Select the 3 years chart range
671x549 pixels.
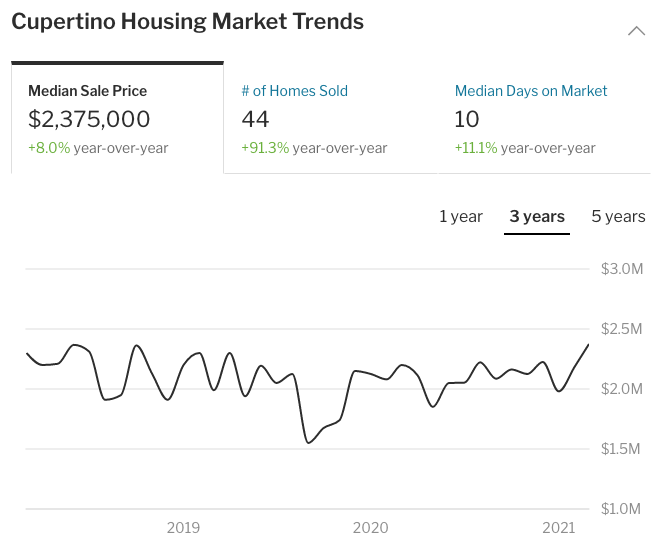pyautogui.click(x=537, y=216)
